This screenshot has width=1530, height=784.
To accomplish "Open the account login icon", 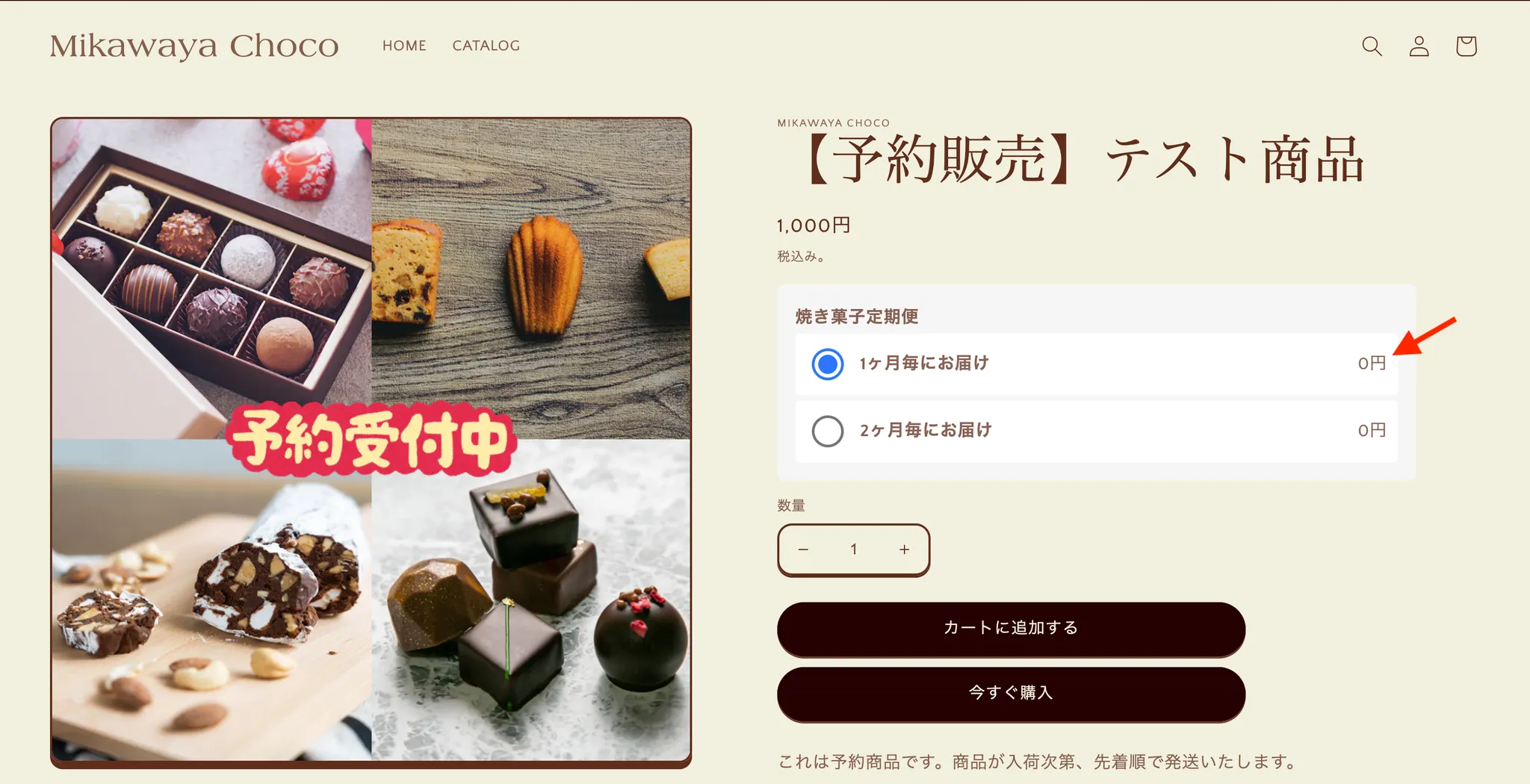I will coord(1419,46).
